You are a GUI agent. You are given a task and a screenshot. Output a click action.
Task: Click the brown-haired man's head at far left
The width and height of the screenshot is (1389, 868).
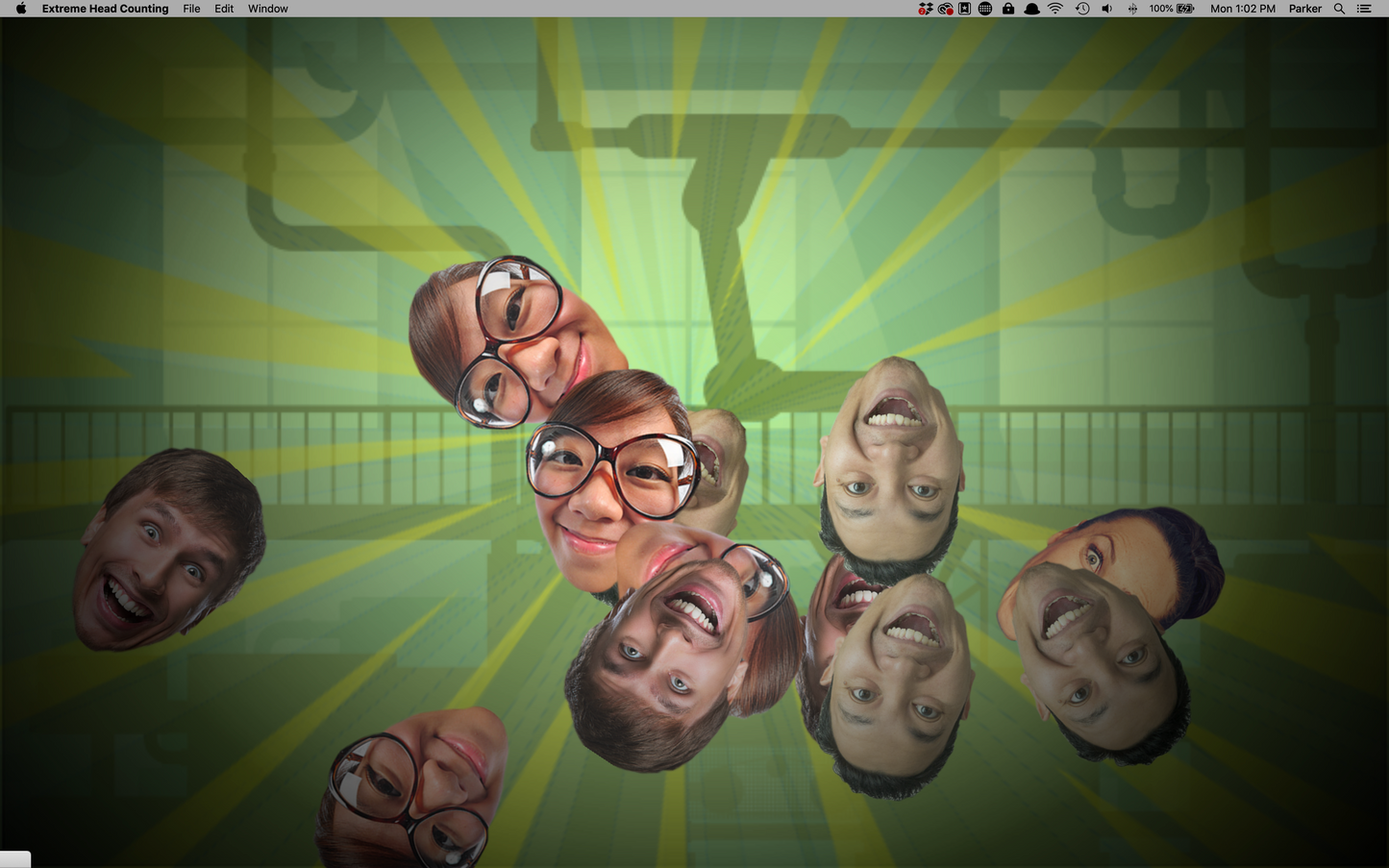click(169, 549)
